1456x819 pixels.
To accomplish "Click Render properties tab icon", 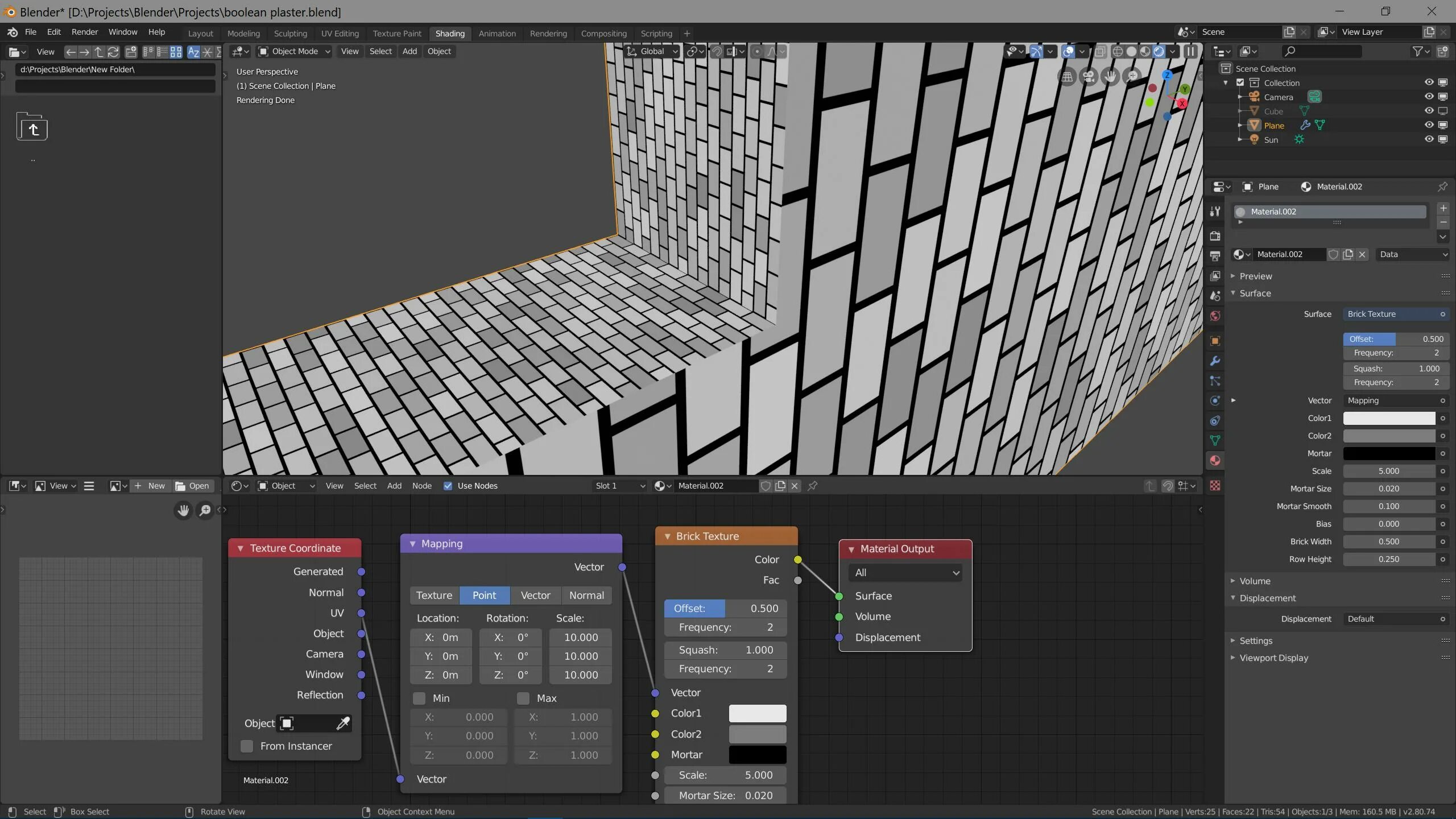I will click(1215, 236).
